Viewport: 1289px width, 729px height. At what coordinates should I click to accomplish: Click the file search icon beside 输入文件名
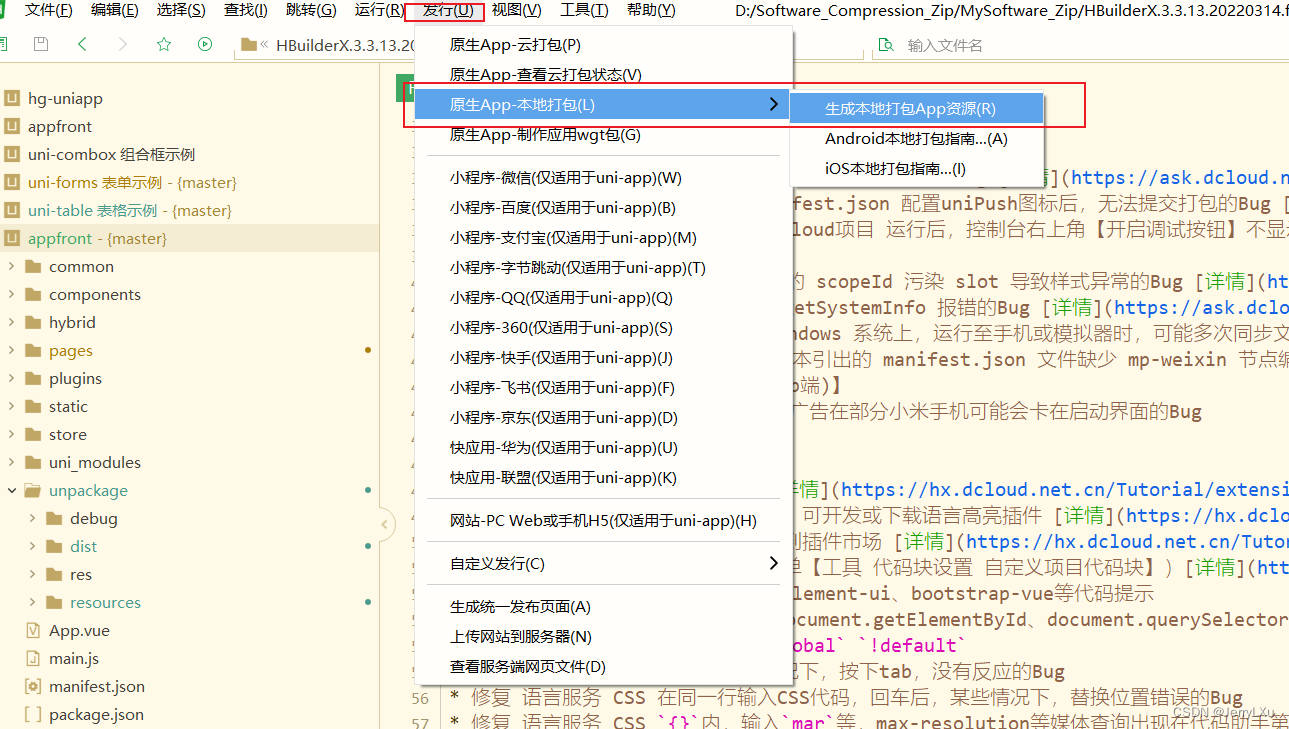886,45
